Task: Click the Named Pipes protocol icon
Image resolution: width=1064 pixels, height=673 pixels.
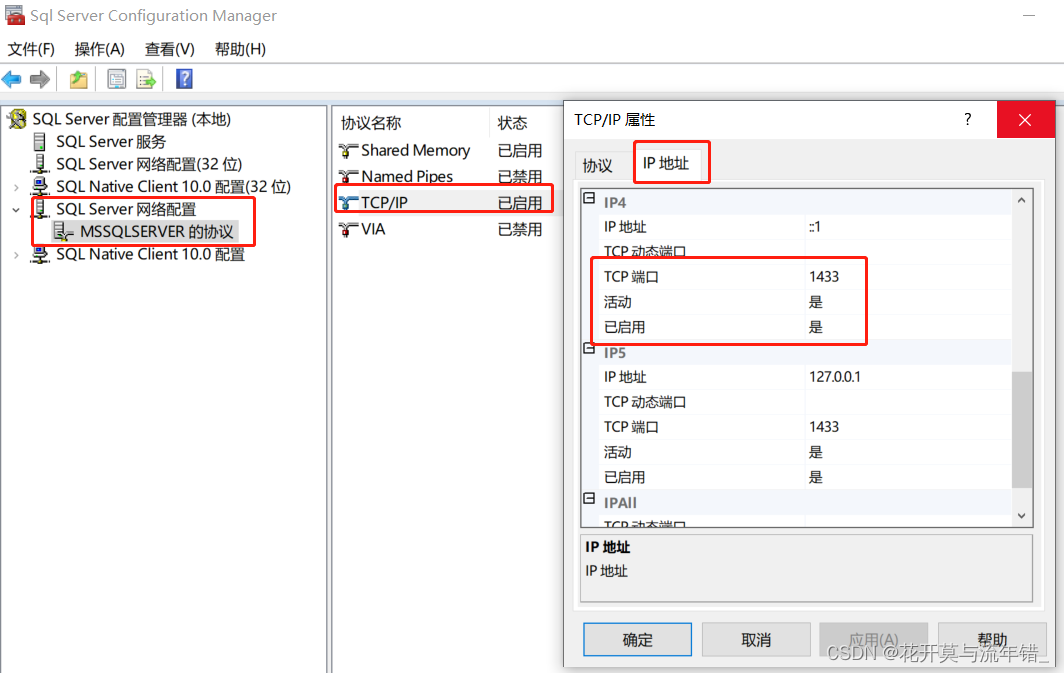Action: click(x=348, y=176)
